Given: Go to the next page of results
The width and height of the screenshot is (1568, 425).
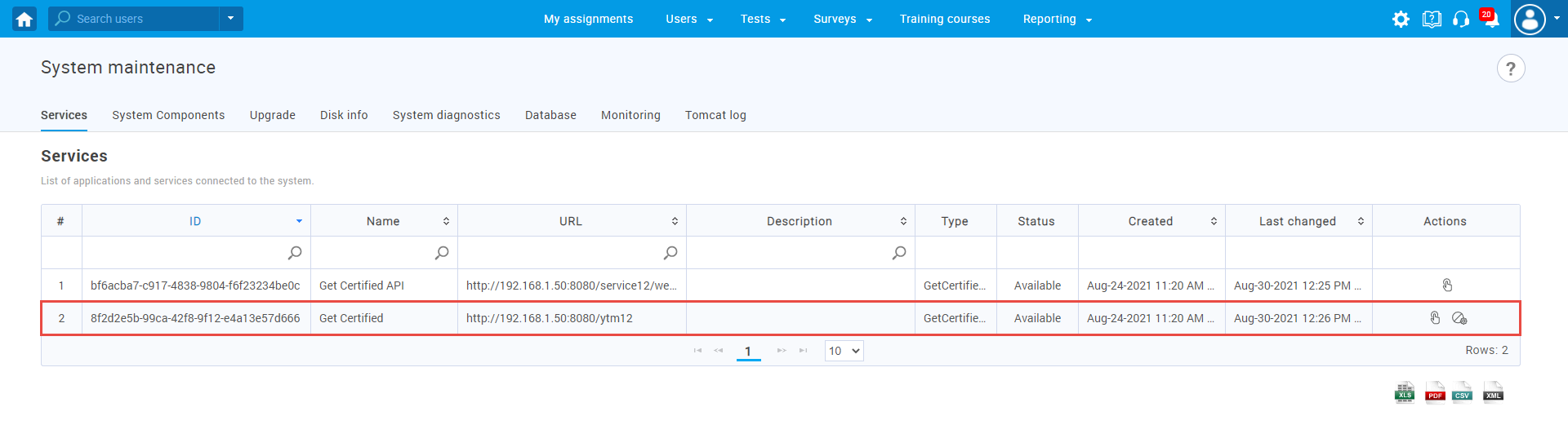Looking at the screenshot, I should tap(782, 351).
